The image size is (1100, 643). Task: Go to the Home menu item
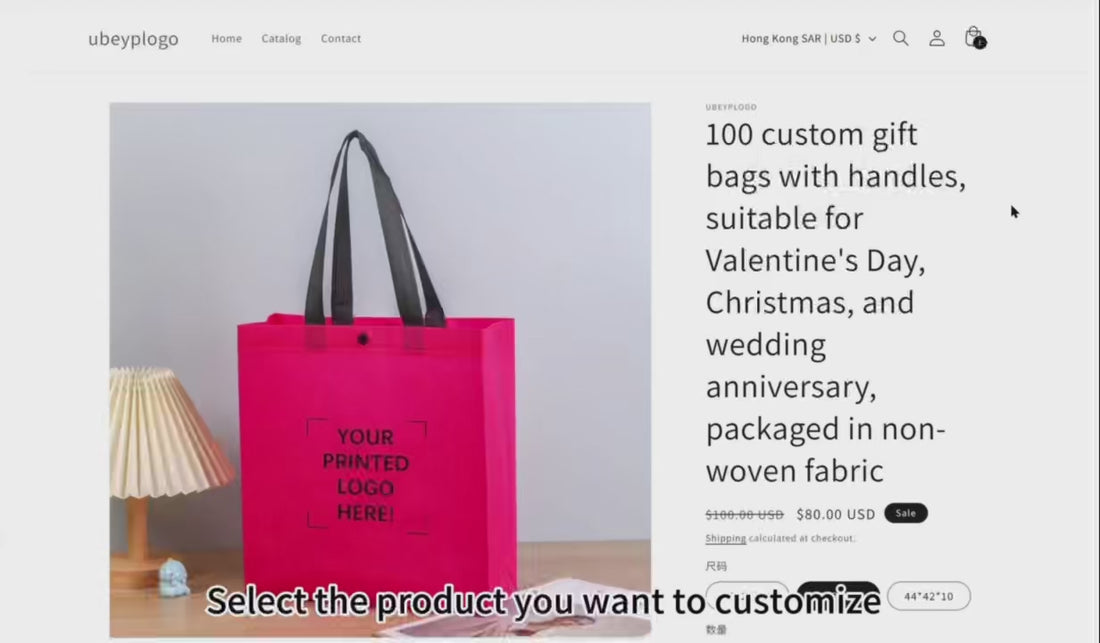coord(227,39)
